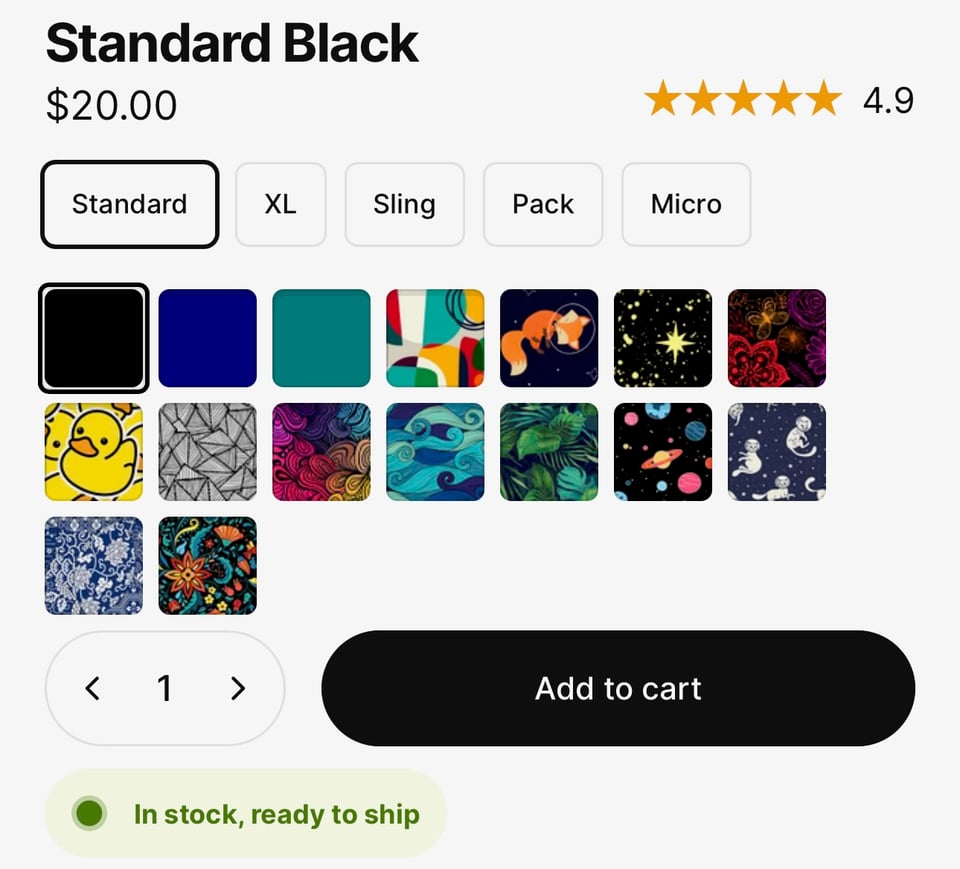Select the ocean waves swatch
This screenshot has height=869, width=960.
coord(435,453)
